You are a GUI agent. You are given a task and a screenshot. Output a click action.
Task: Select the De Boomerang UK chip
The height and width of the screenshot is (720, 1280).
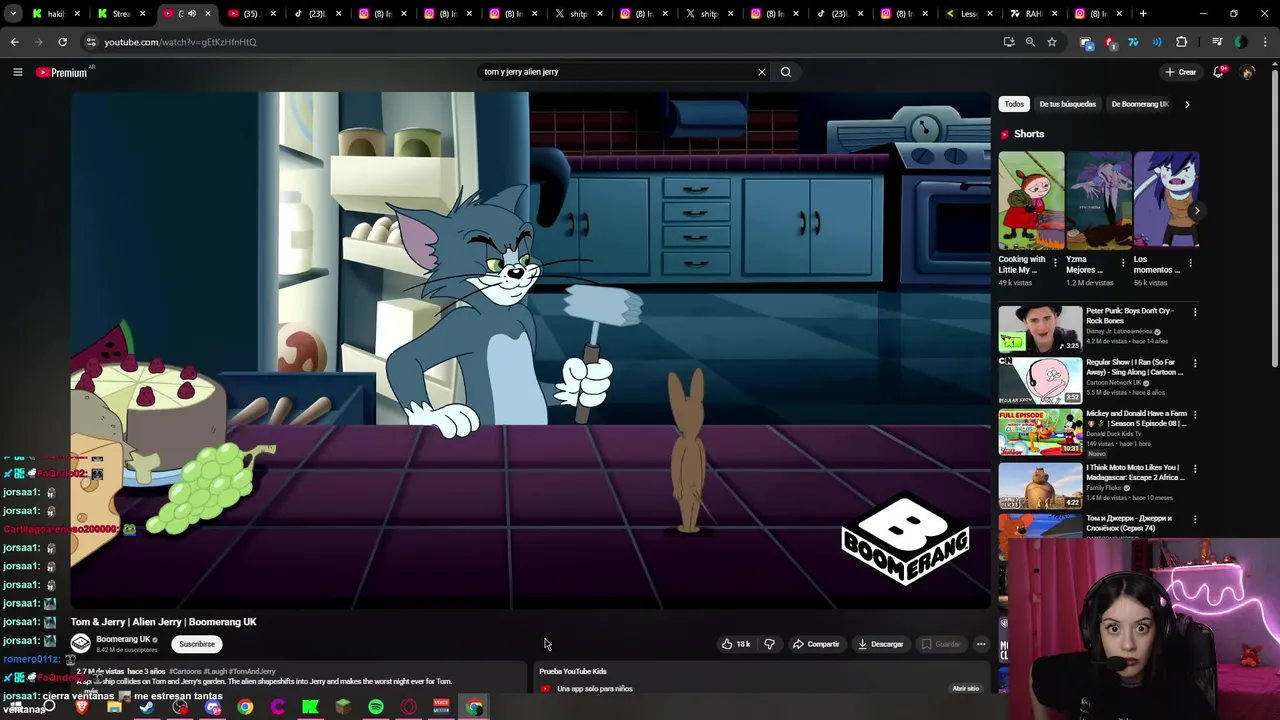point(1139,104)
